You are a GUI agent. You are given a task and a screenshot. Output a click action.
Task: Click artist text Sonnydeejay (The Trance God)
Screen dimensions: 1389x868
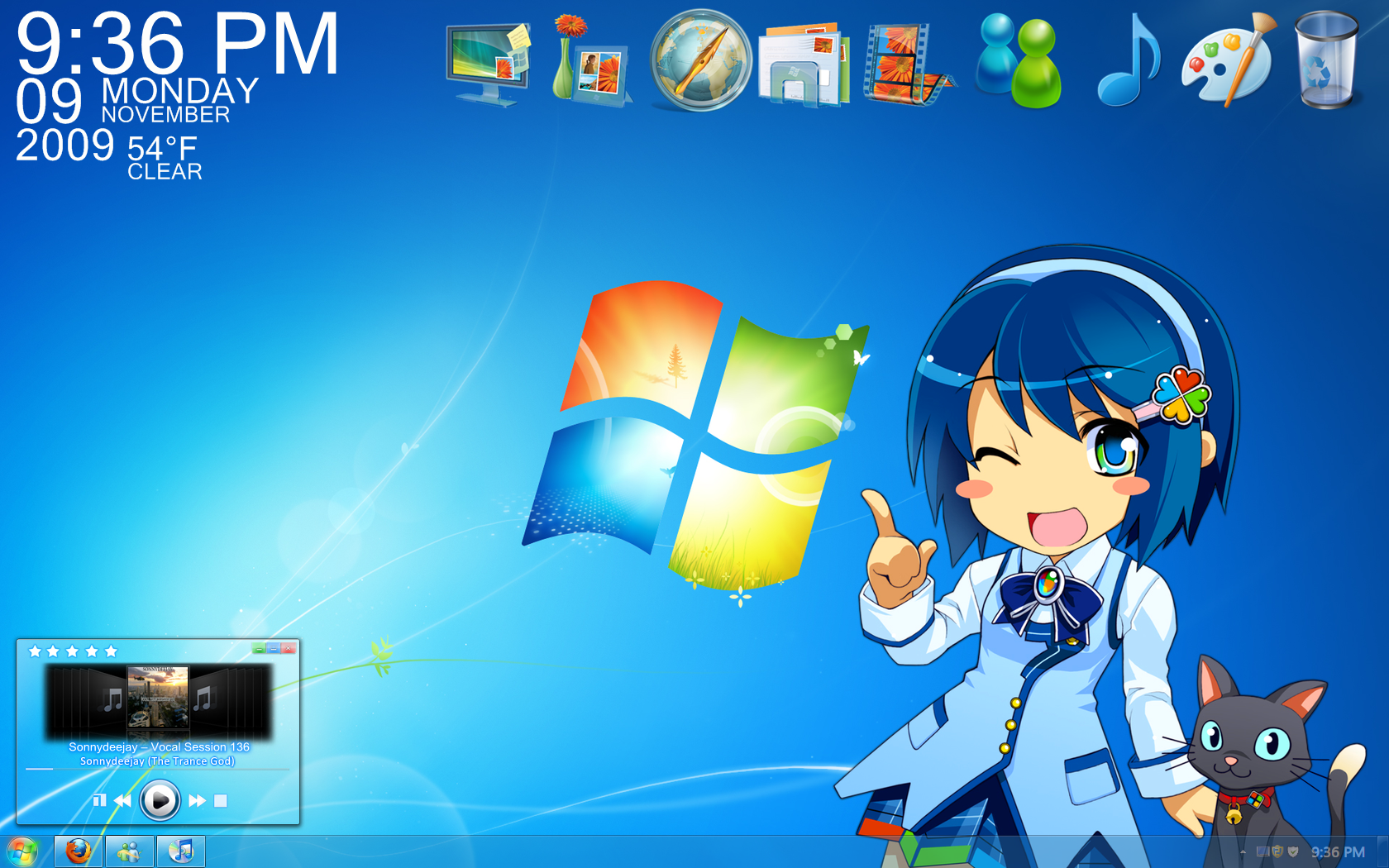click(x=158, y=761)
